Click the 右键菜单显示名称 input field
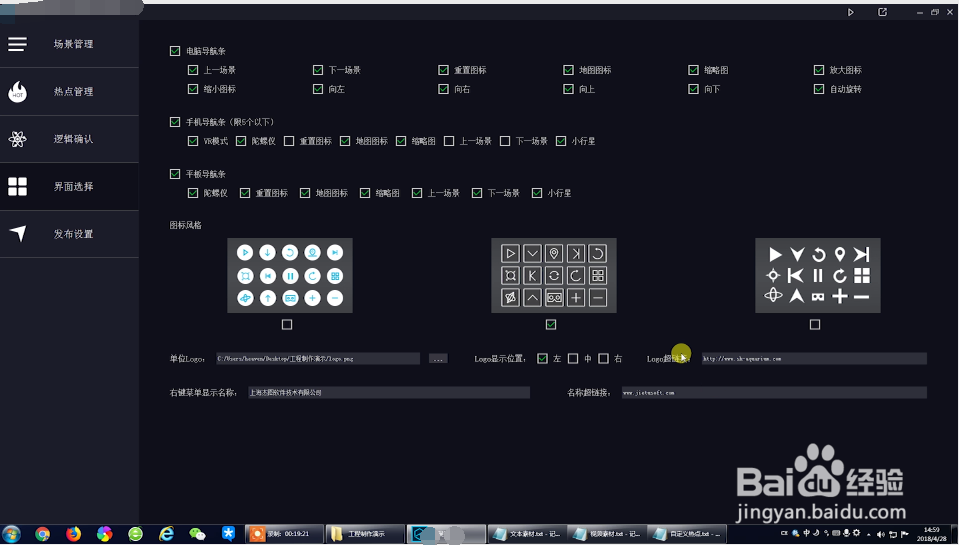959x545 pixels. point(389,393)
